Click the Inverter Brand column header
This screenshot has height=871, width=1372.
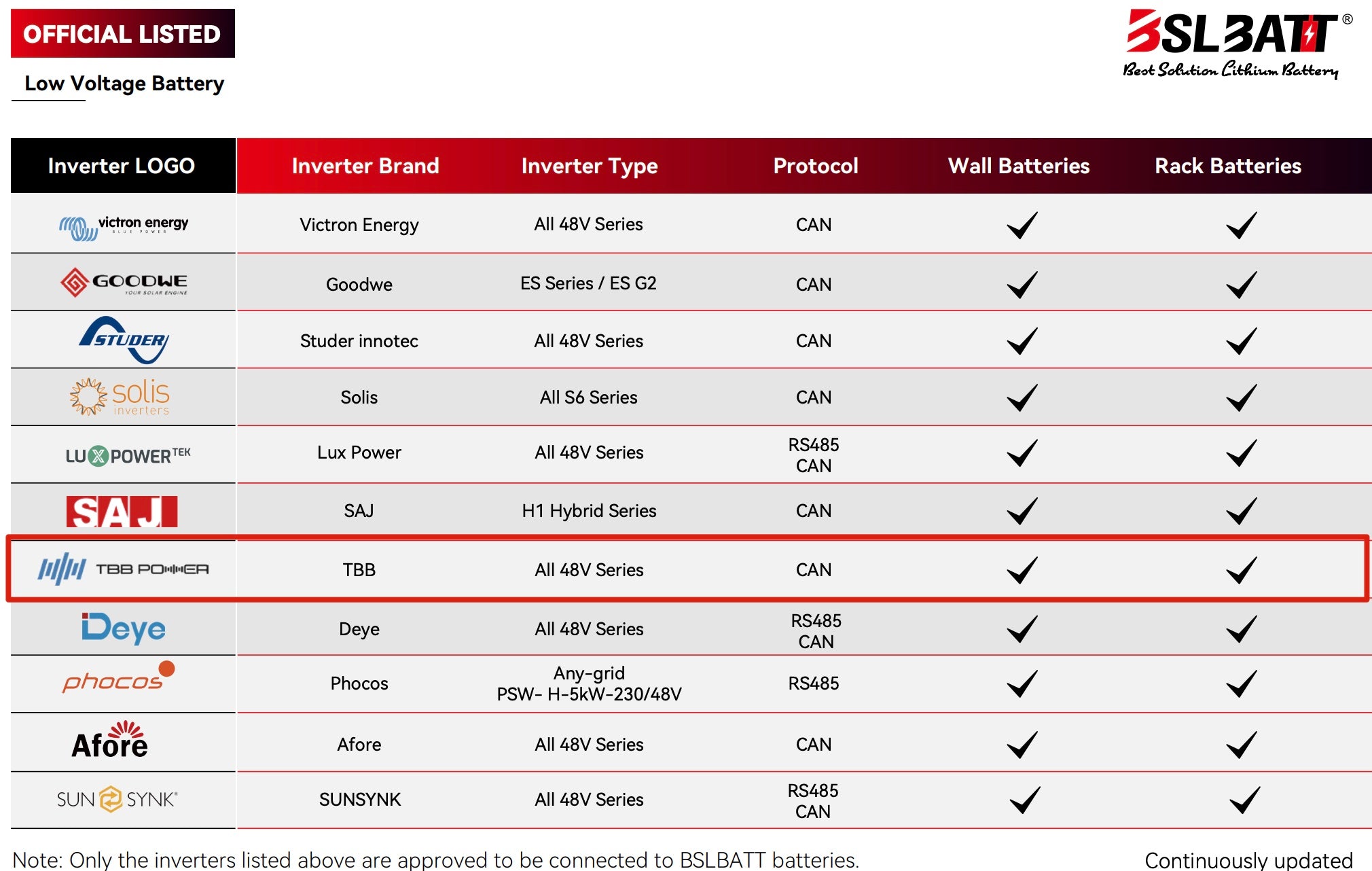(x=365, y=166)
